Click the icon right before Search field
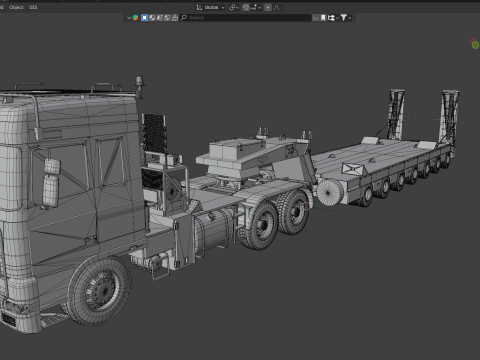The image size is (480, 360). click(x=175, y=18)
